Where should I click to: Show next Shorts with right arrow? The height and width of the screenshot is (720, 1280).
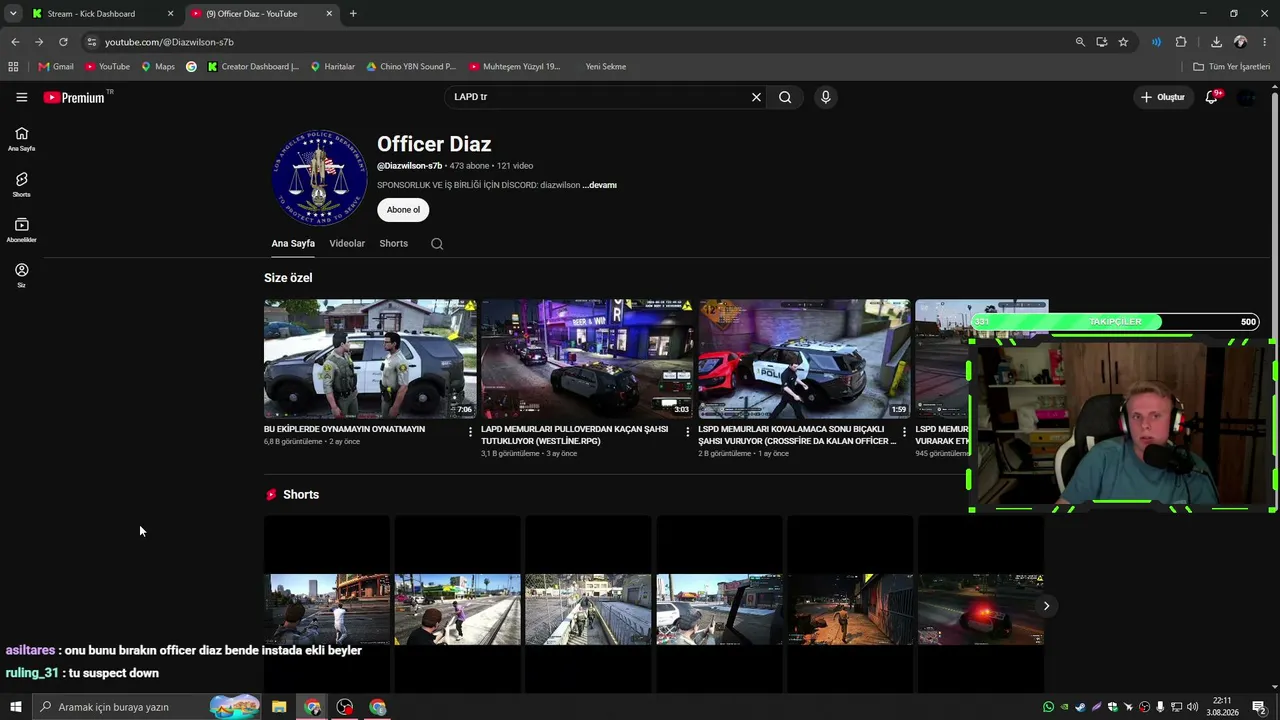tap(1046, 606)
